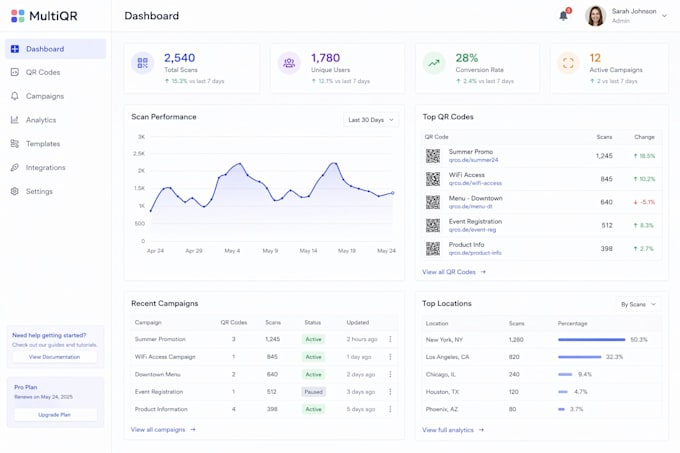Open options menu for WiFi Access Campaign

(390, 357)
